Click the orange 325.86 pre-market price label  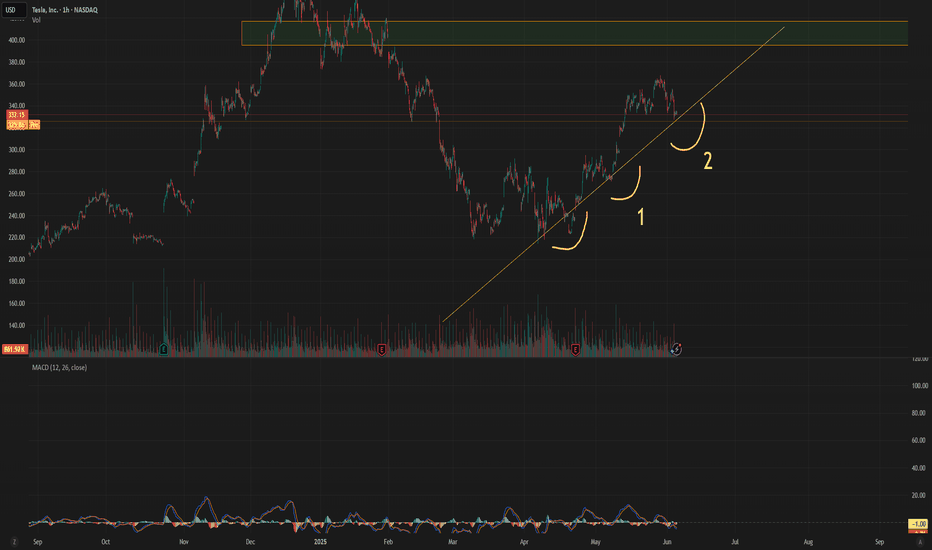(17, 125)
